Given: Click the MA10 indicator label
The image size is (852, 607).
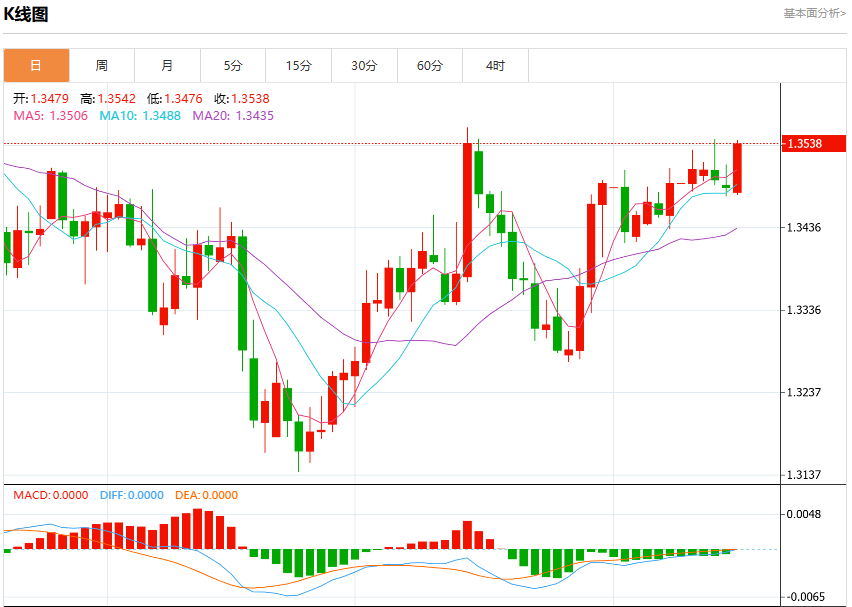Looking at the screenshot, I should tap(140, 116).
